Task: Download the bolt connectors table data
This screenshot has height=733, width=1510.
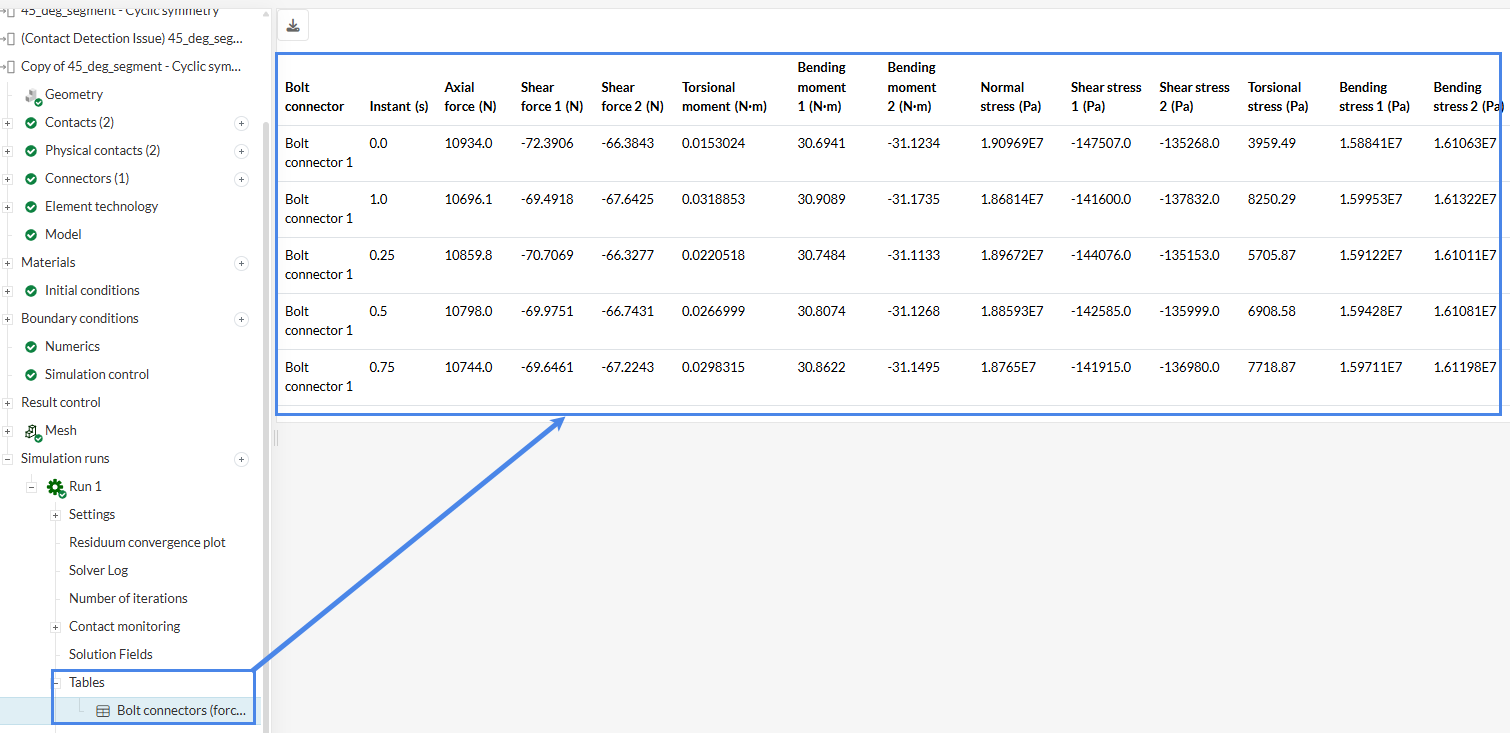Action: (293, 26)
